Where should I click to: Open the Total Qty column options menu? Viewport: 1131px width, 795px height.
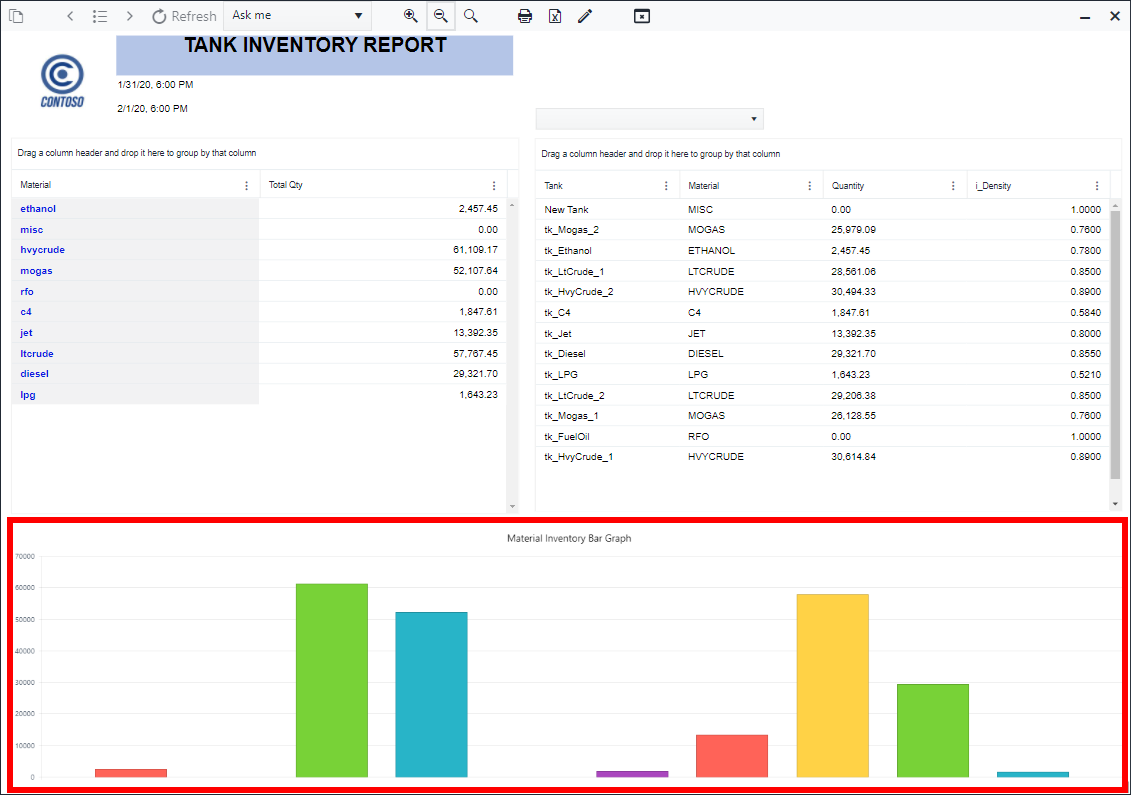[x=494, y=186]
